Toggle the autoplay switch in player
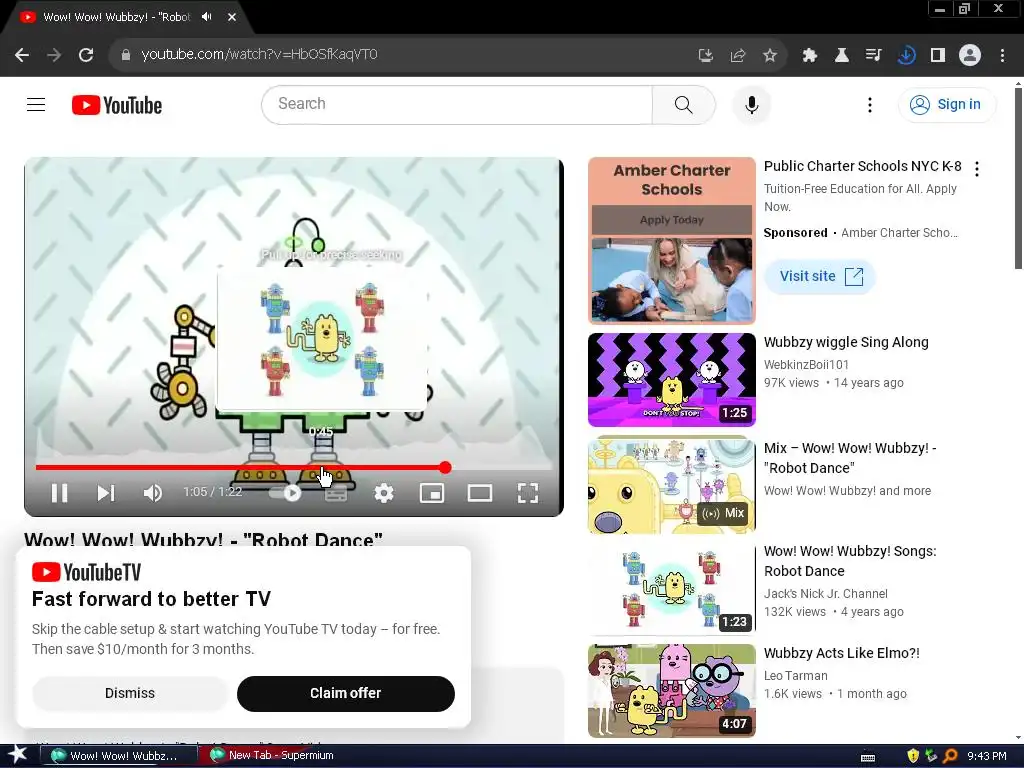1024x768 pixels. tap(285, 493)
